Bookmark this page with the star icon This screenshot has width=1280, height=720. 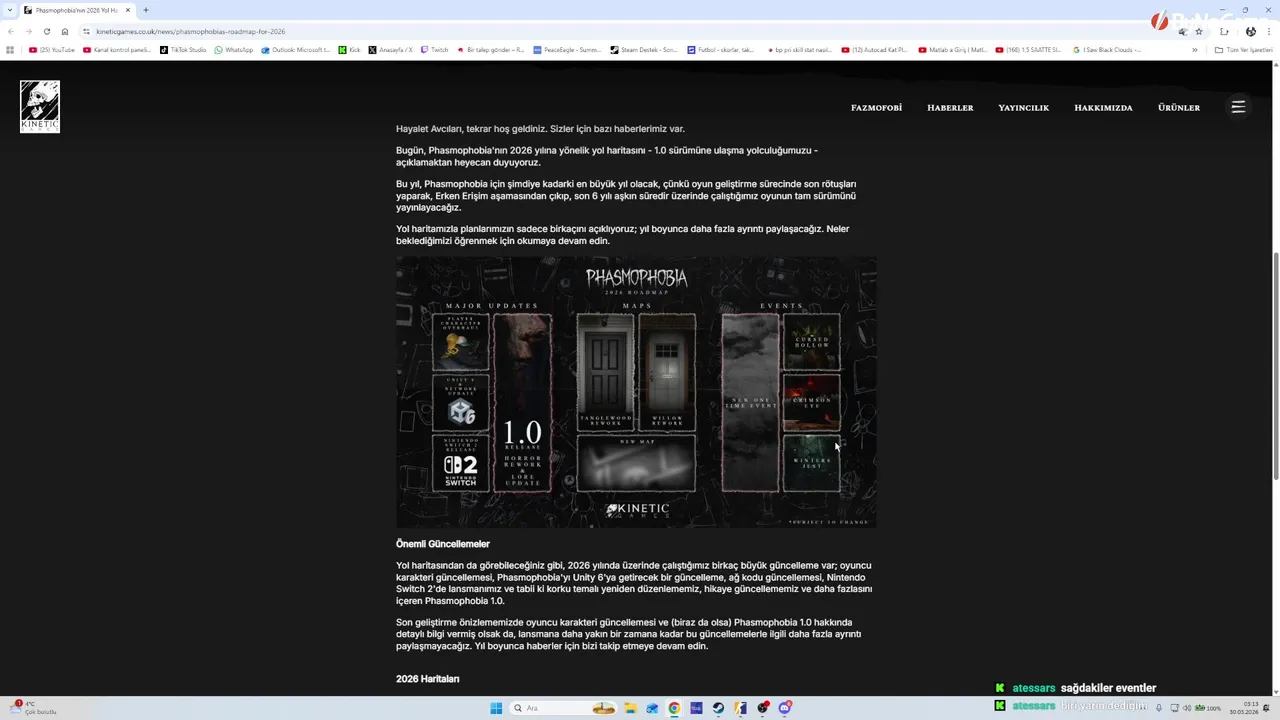coord(1199,31)
